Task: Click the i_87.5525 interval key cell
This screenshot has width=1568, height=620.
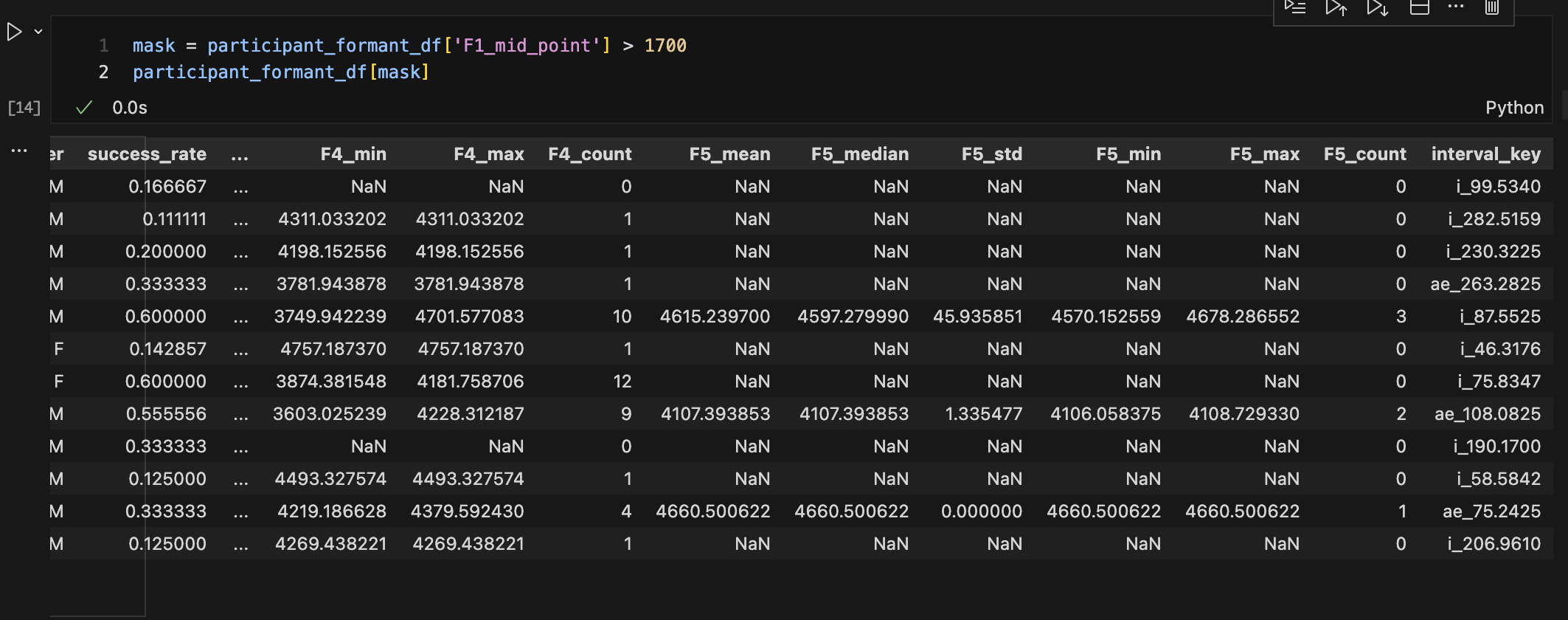Action: [x=1499, y=317]
